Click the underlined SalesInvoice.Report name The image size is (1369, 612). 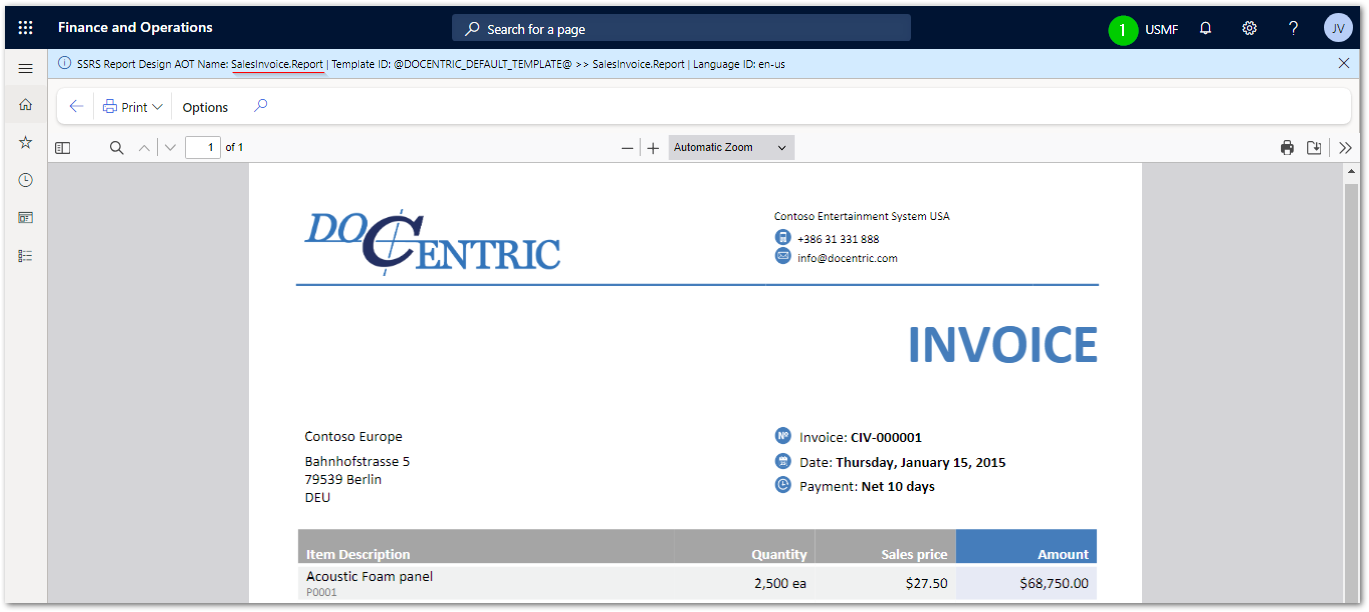pos(277,64)
